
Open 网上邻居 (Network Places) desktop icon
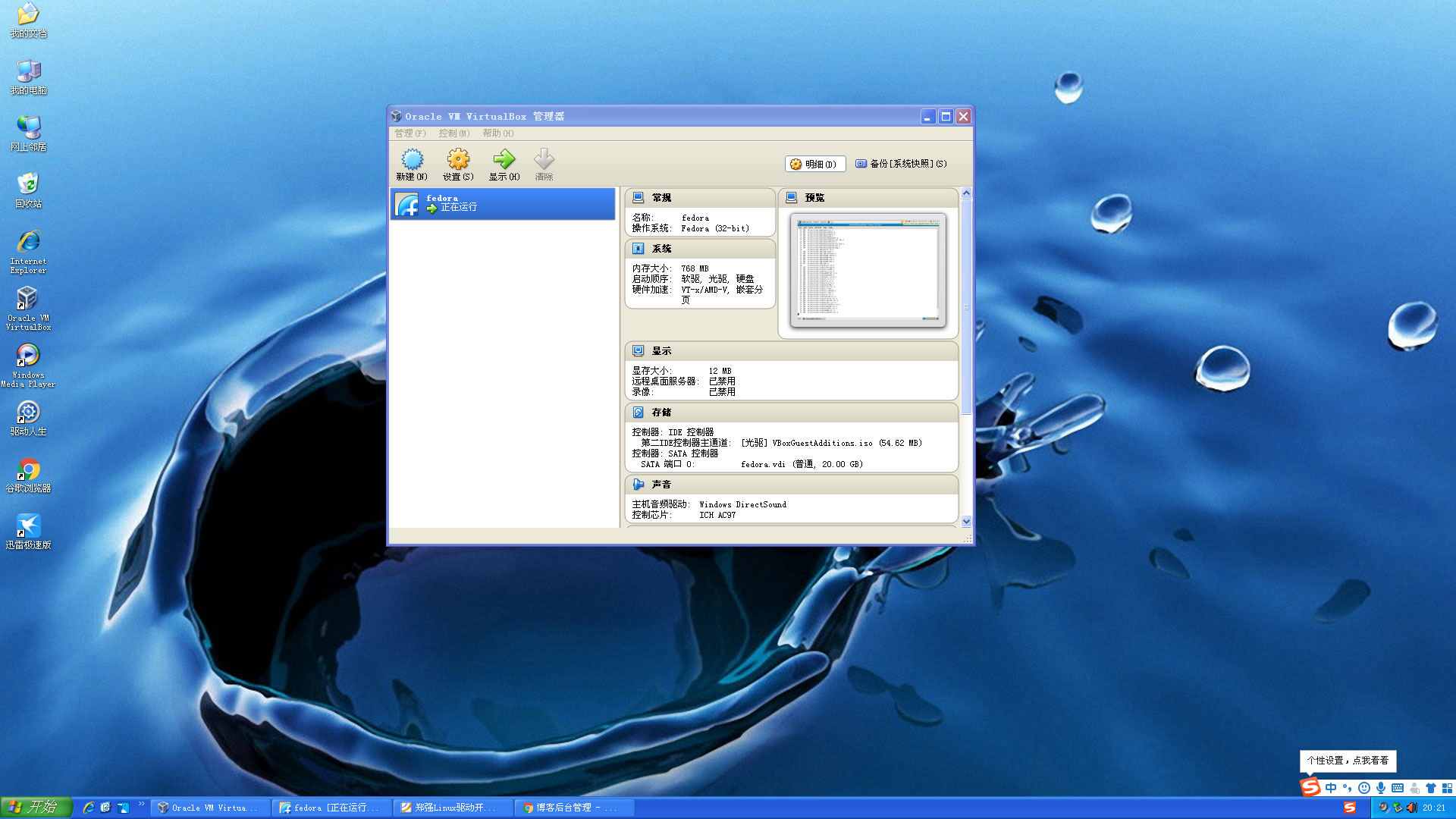coord(28,133)
